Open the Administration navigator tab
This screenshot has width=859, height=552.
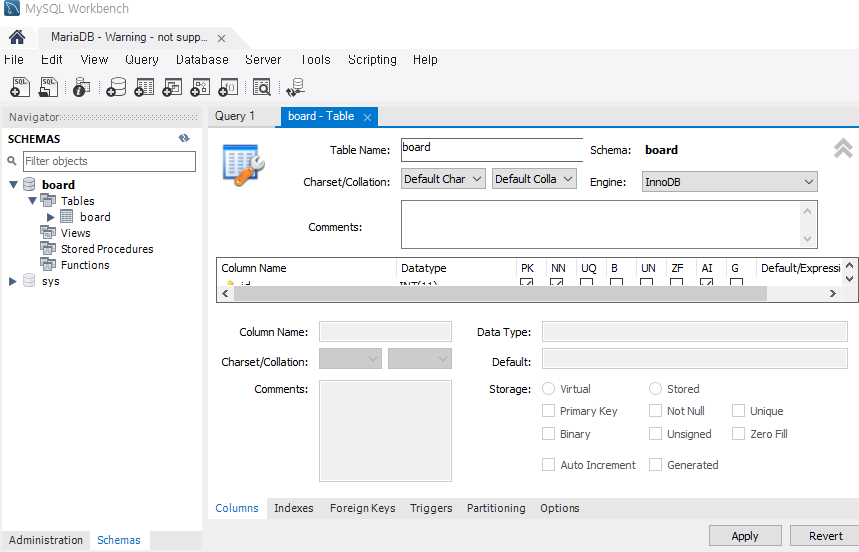point(46,540)
